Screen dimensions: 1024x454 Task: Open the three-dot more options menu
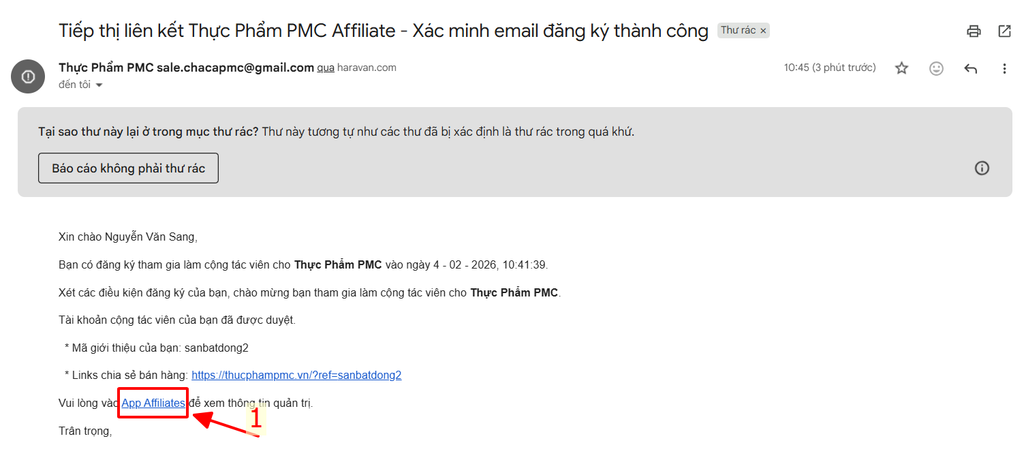point(1004,68)
